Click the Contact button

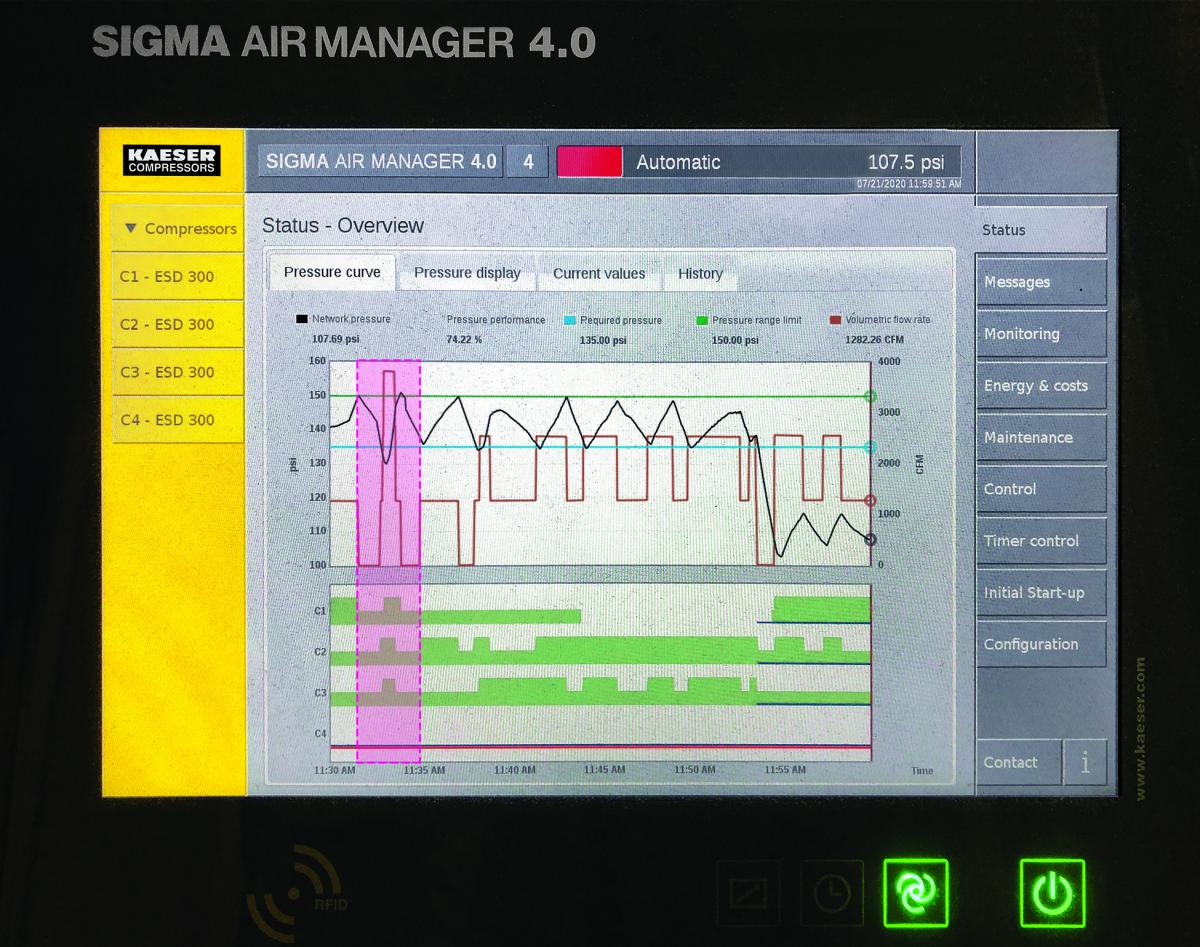(x=1018, y=762)
